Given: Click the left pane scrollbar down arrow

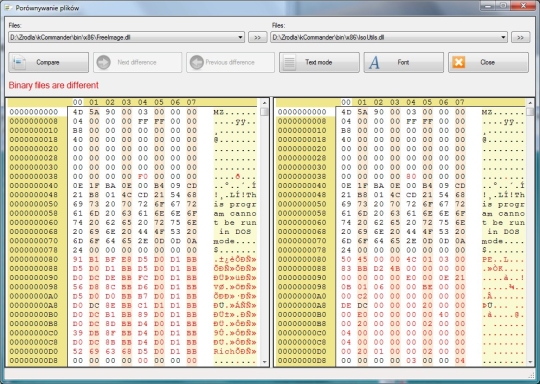Looking at the screenshot, I should tap(264, 362).
